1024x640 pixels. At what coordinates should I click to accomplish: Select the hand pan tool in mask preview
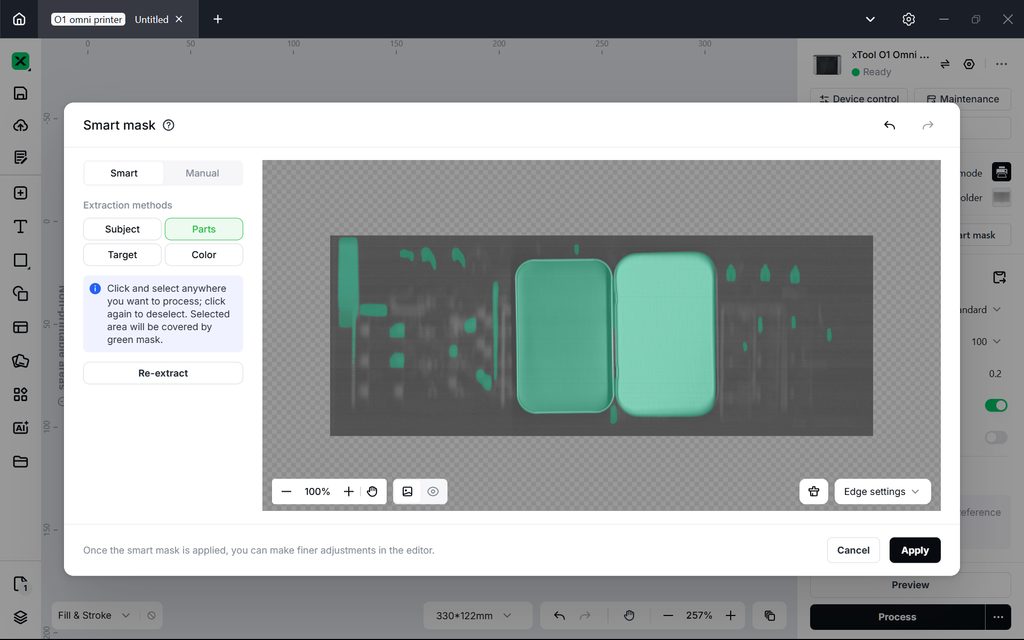tap(372, 492)
